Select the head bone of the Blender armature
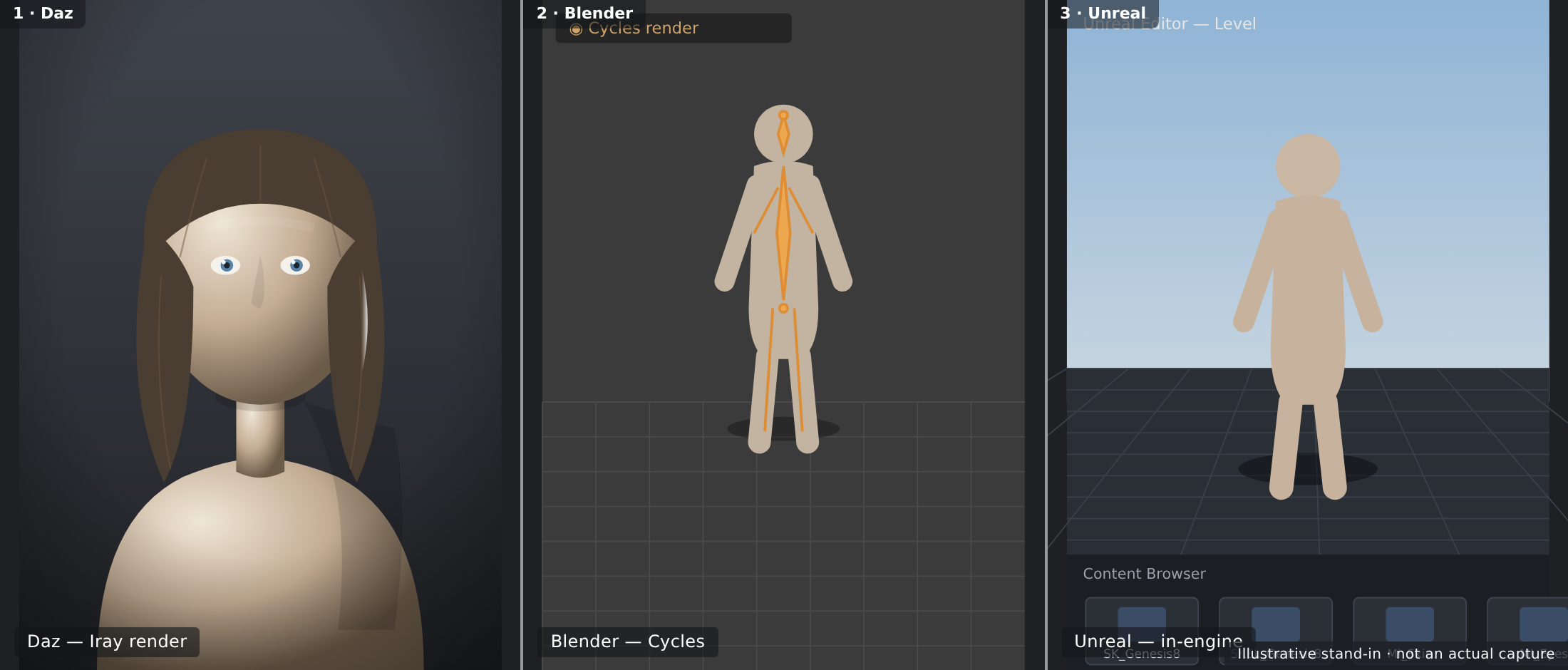This screenshot has width=1568, height=670. 783,134
